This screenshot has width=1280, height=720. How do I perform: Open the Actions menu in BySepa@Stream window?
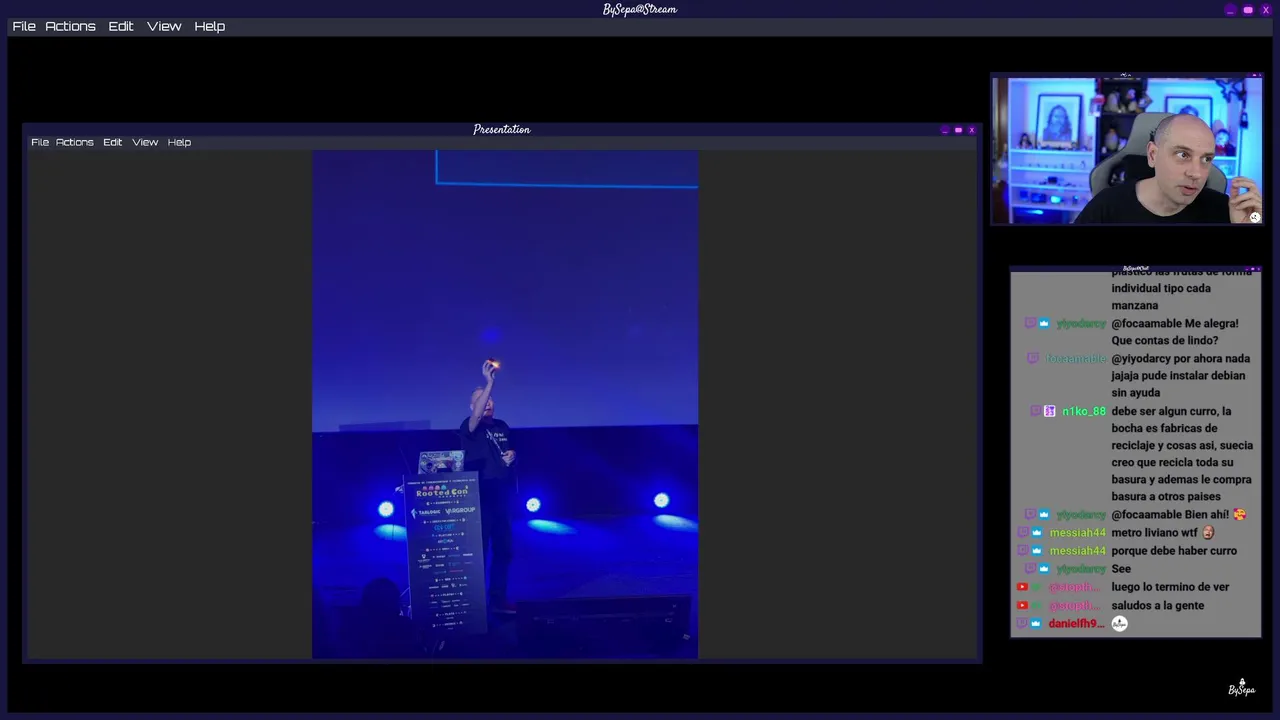click(x=70, y=26)
